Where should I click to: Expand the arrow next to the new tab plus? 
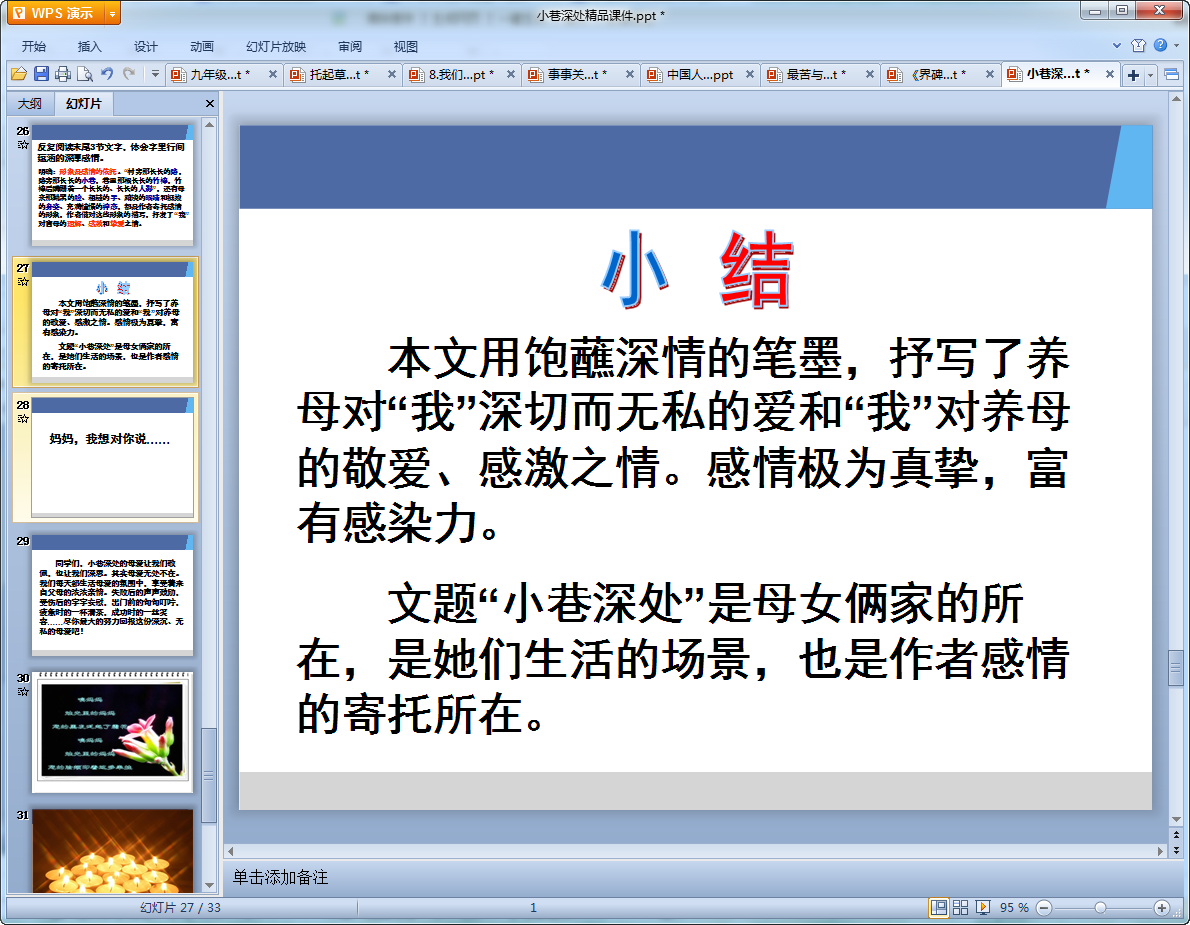1151,75
